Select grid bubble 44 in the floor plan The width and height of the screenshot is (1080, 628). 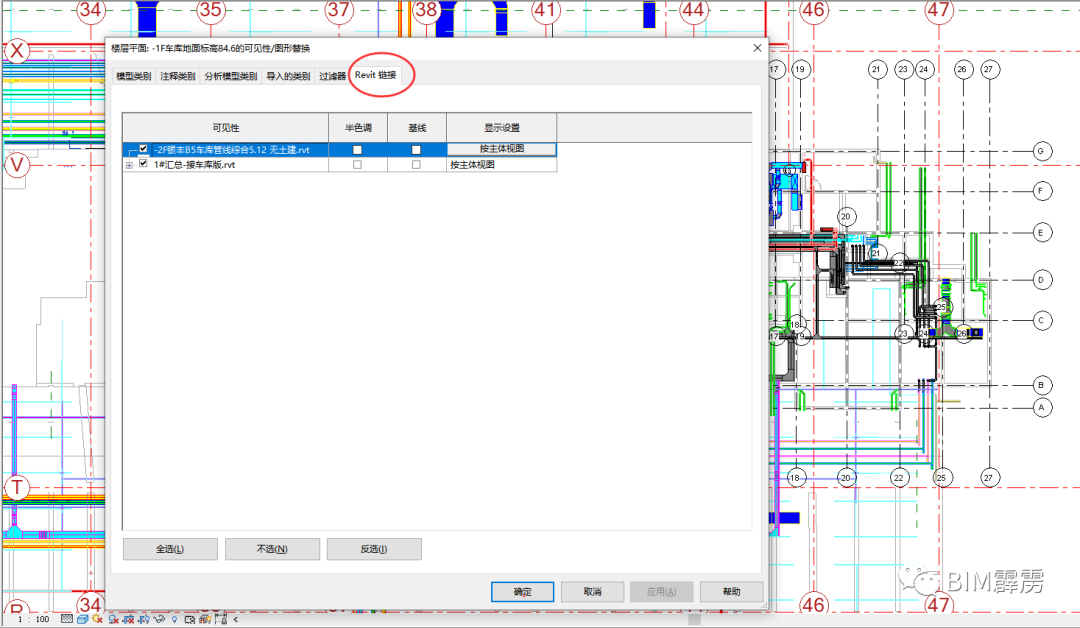(x=693, y=10)
